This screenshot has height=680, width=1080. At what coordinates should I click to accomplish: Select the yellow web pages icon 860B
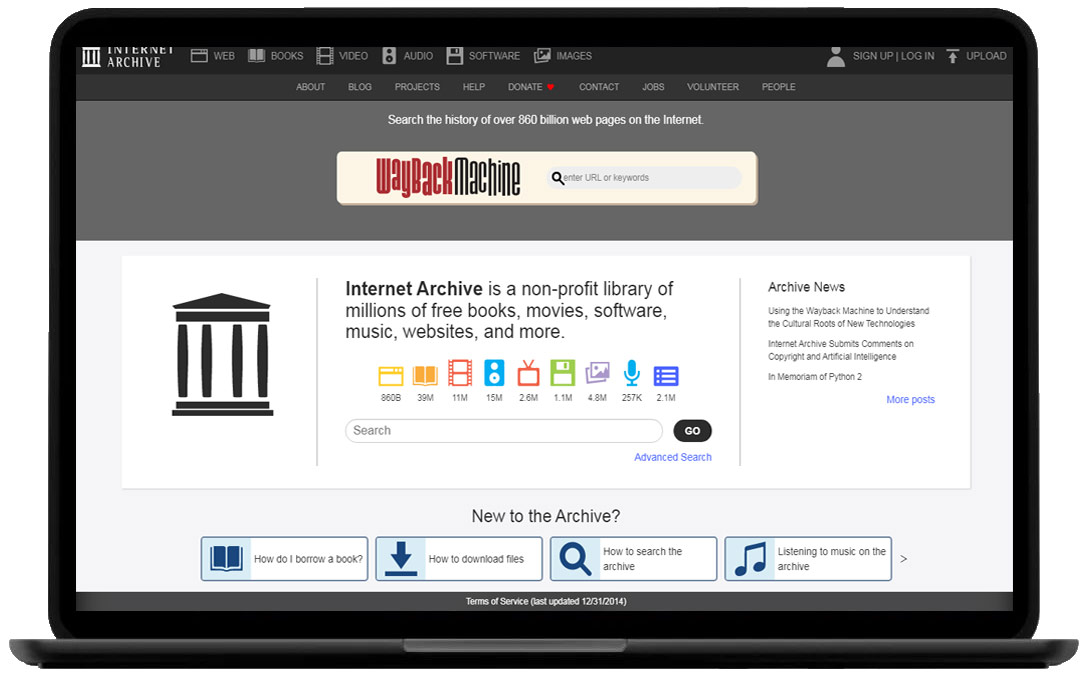(x=391, y=375)
